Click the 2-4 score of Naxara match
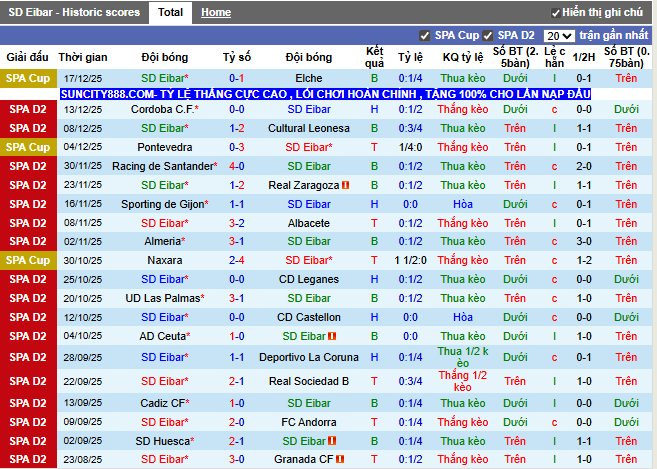The image size is (657, 469). click(x=237, y=260)
